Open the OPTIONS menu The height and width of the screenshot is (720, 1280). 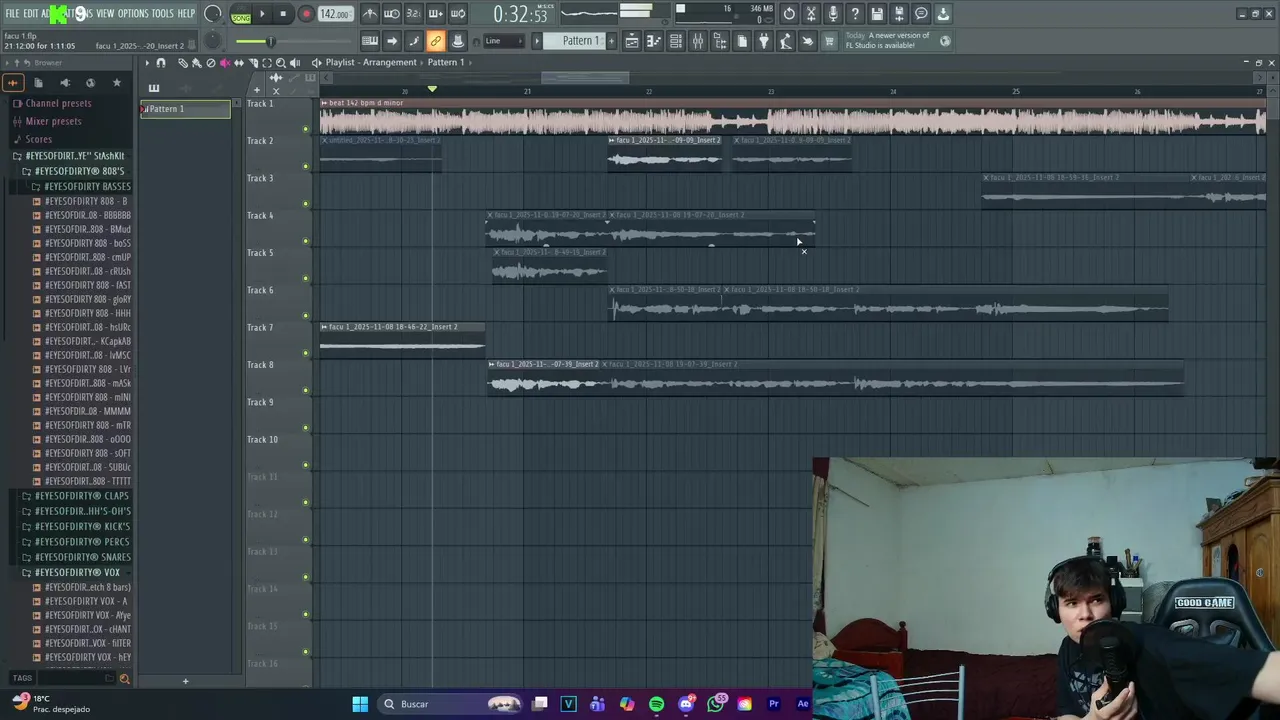coord(133,14)
